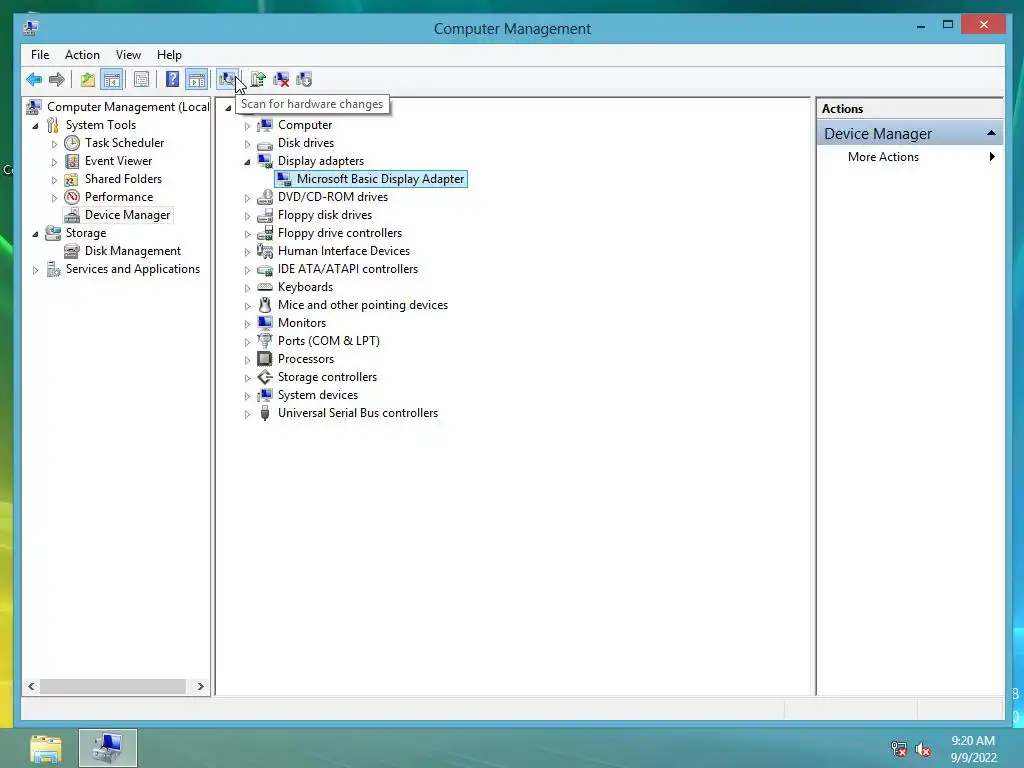Expand Event Viewer in left tree
This screenshot has height=768, width=1024.
pyautogui.click(x=54, y=161)
